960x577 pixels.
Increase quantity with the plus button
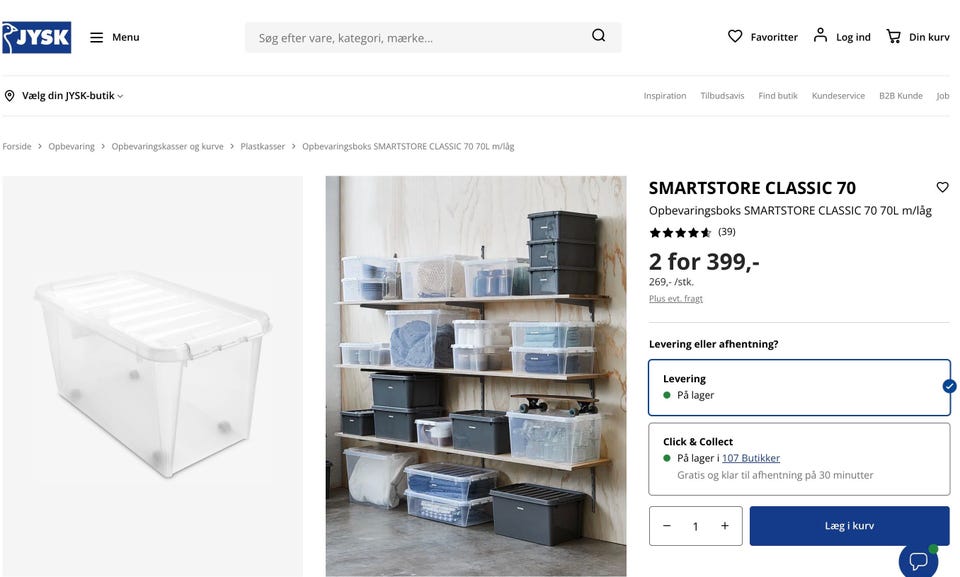click(725, 526)
